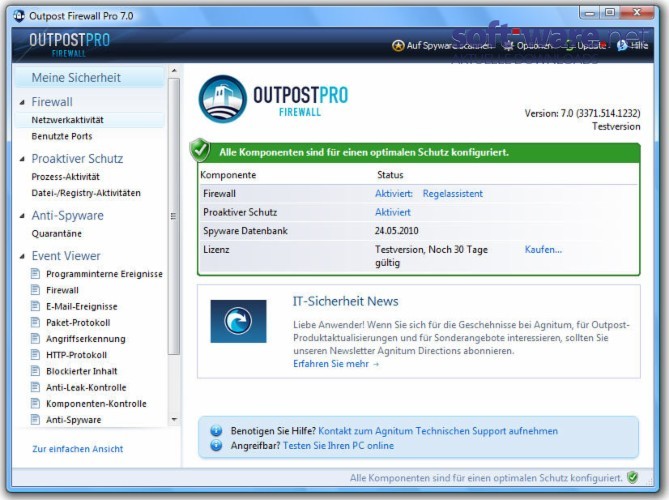Open Programminterne Ereignisse log
Image resolution: width=669 pixels, height=500 pixels.
[x=104, y=273]
